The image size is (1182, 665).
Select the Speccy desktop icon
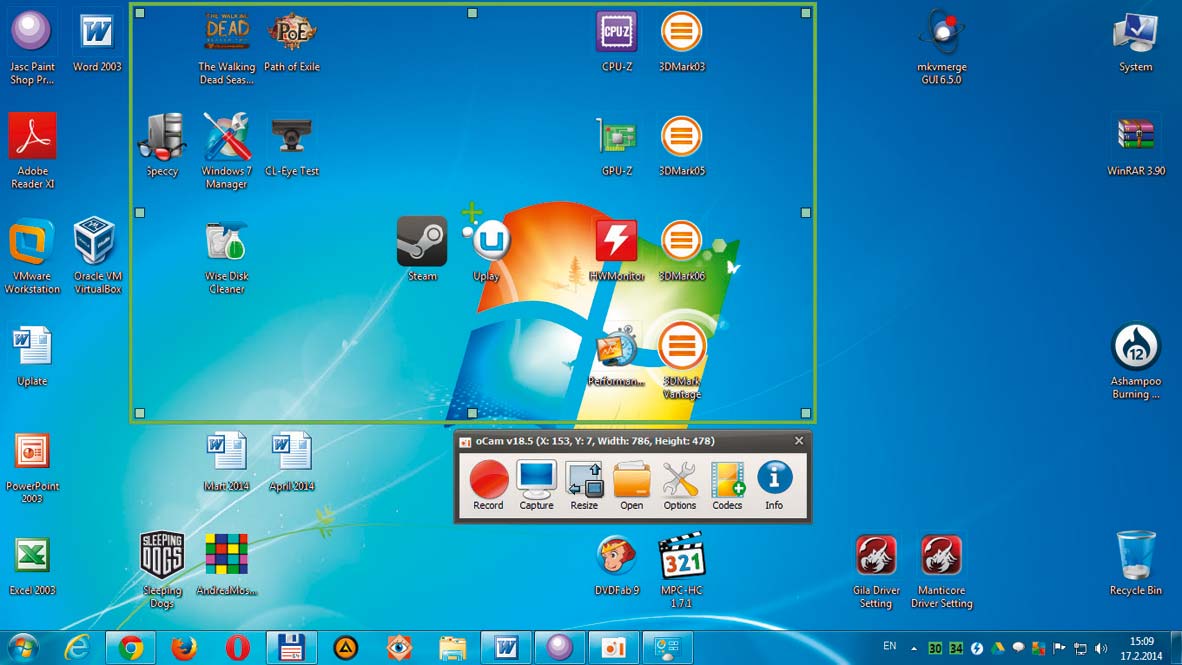(162, 146)
